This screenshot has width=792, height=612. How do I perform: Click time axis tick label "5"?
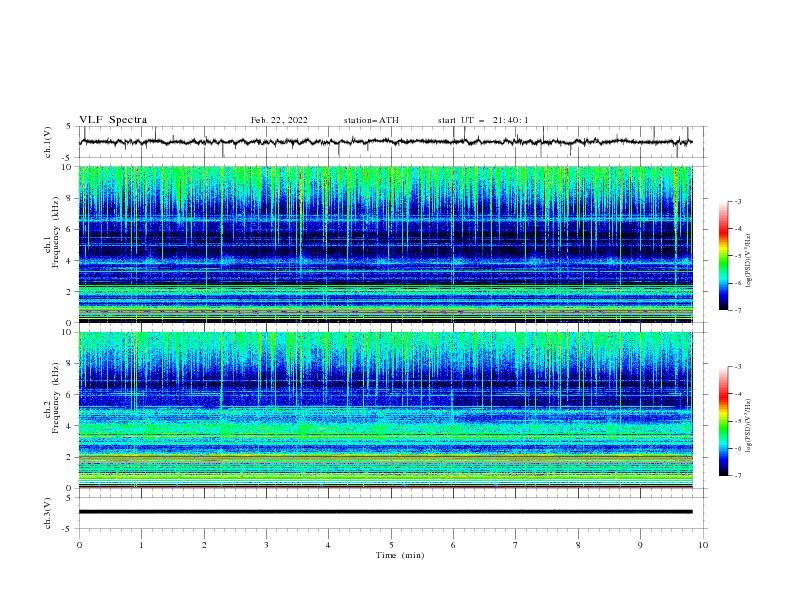point(391,545)
